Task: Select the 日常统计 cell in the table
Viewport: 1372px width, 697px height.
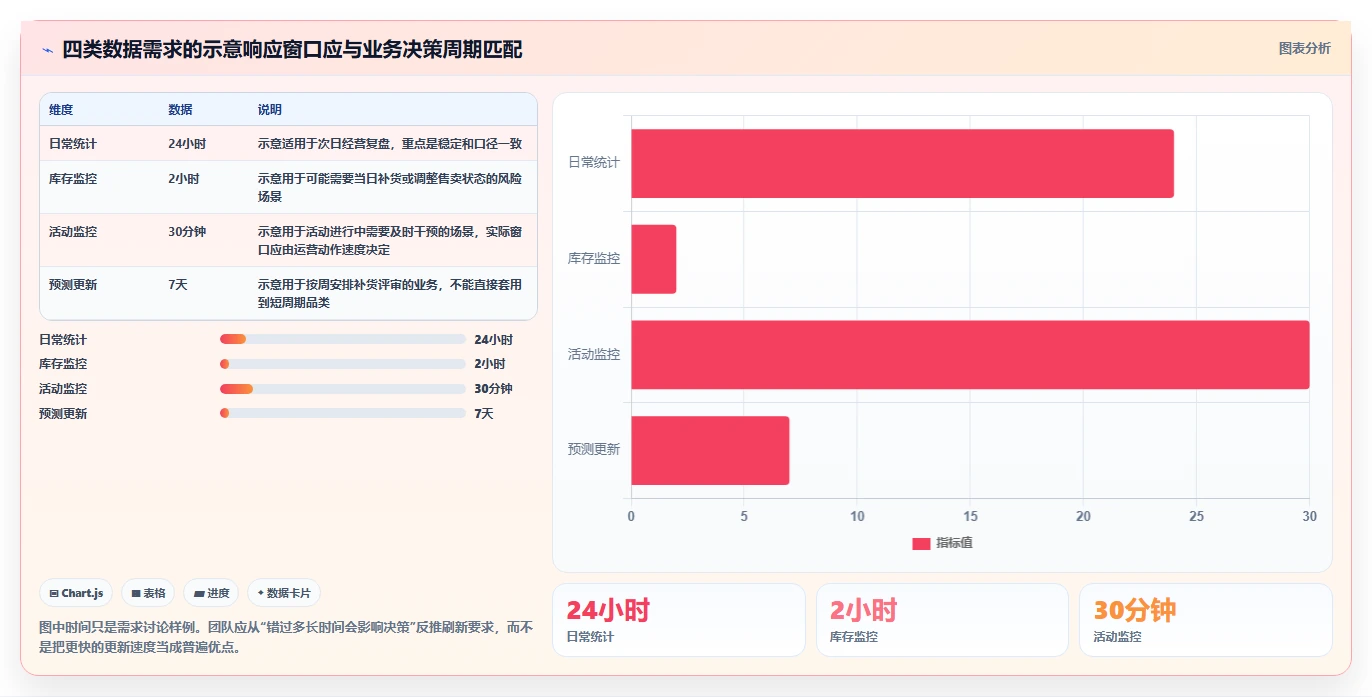Action: (73, 144)
